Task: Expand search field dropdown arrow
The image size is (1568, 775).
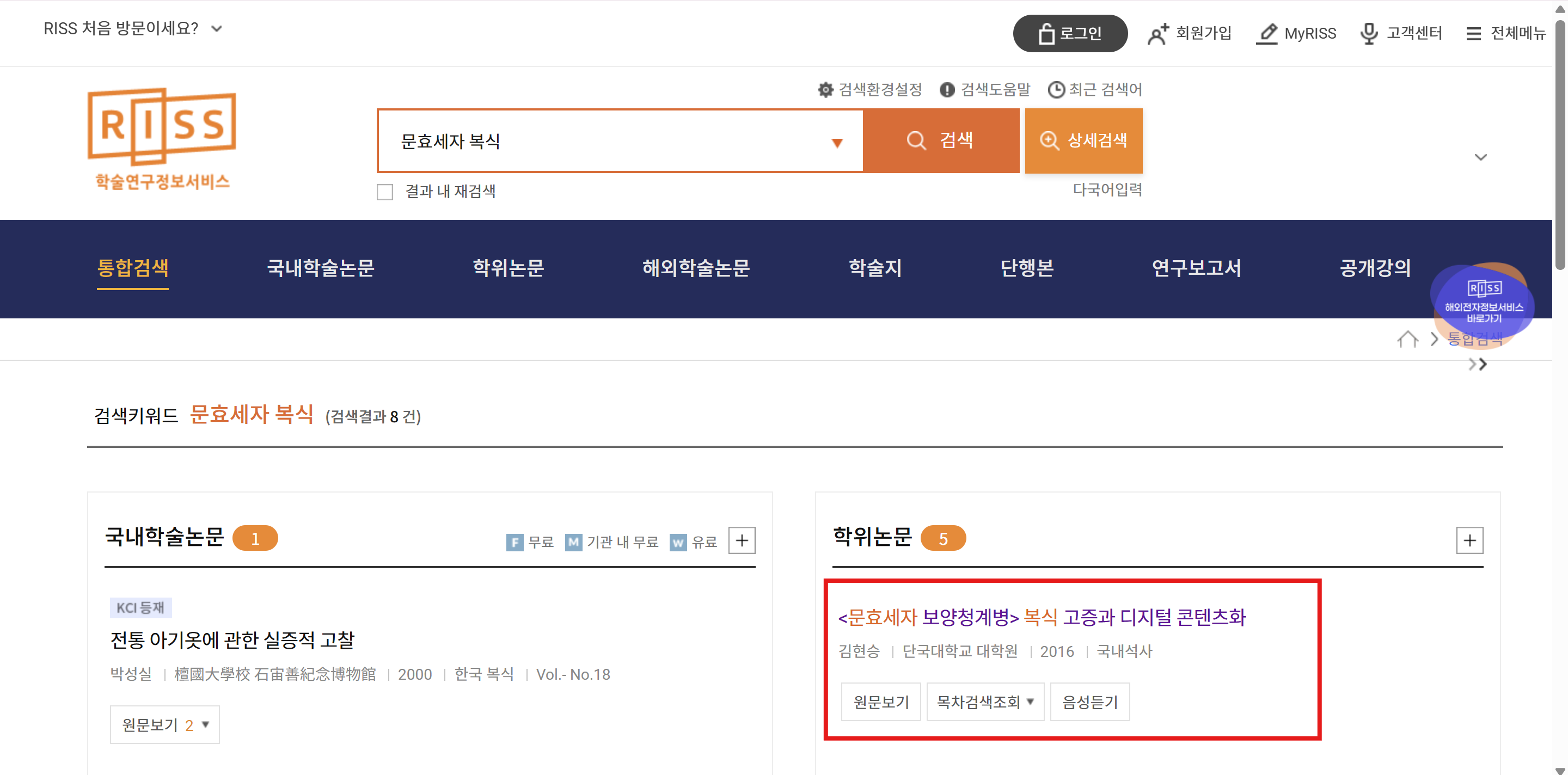Action: point(837,143)
